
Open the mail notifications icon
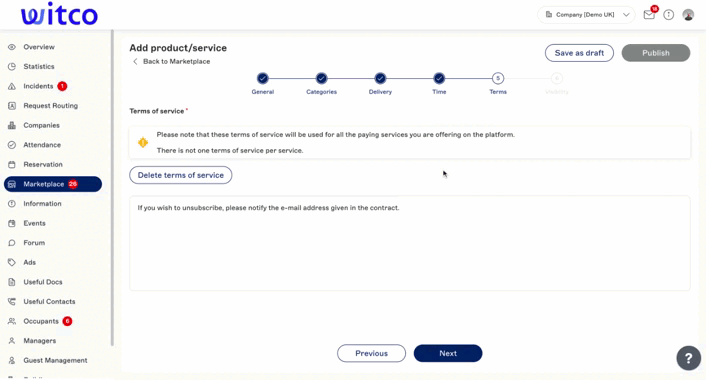(x=648, y=15)
